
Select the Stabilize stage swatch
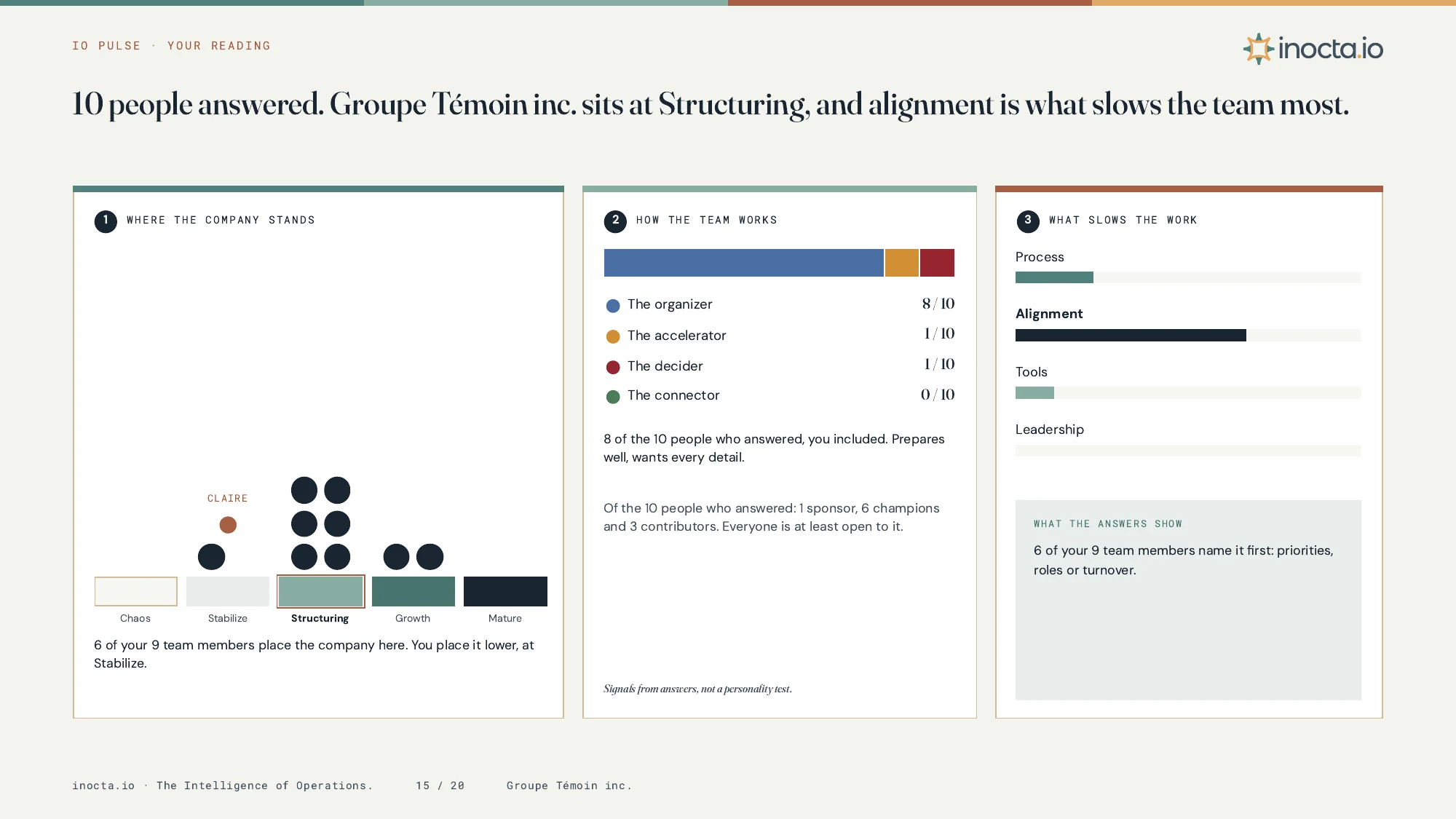coord(228,591)
